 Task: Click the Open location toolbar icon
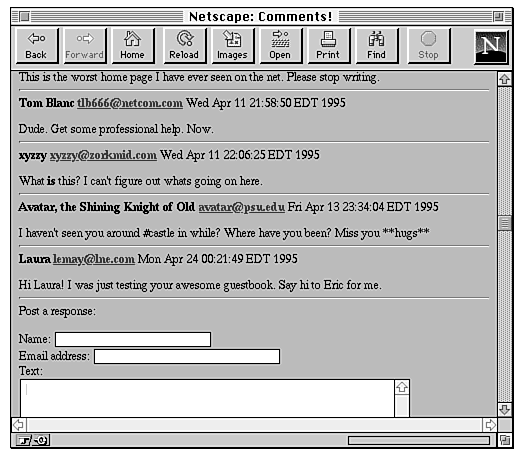(281, 46)
